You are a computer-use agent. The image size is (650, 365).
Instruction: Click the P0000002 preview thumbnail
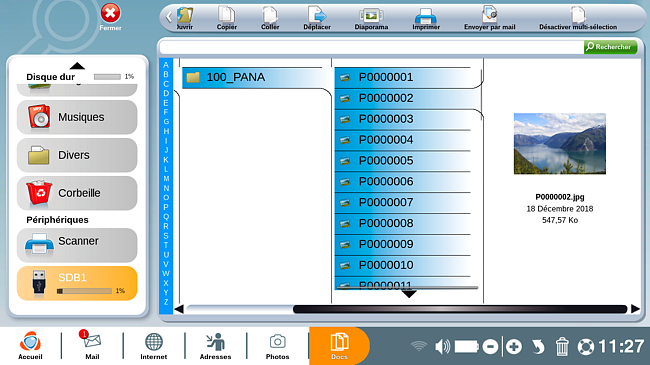coord(560,144)
